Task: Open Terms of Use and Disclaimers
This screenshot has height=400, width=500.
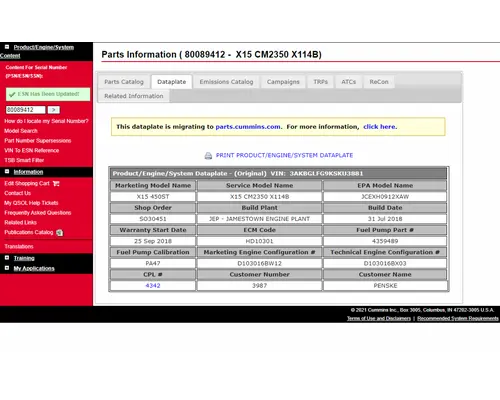Action: pos(379,318)
